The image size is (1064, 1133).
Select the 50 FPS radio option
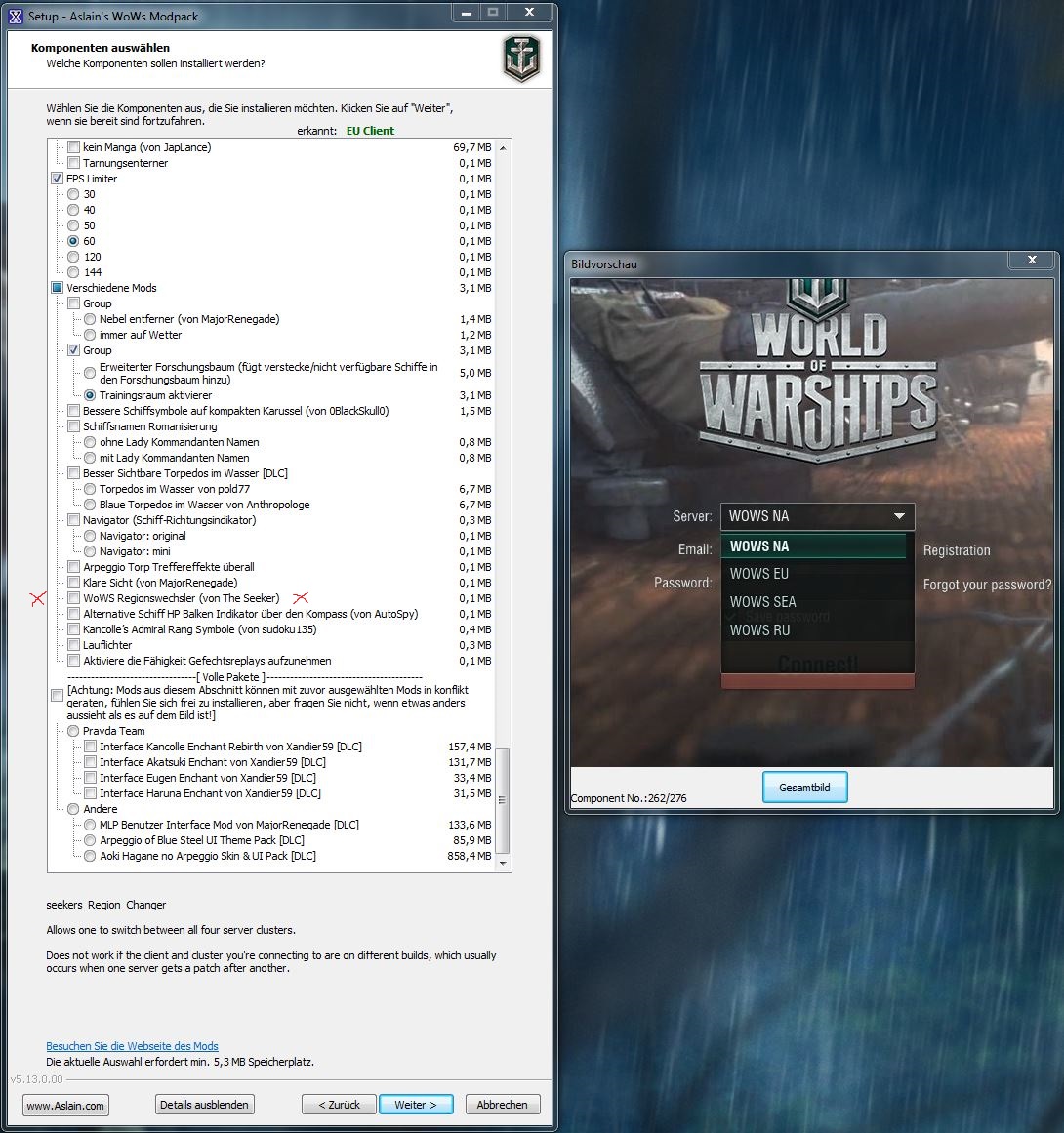[x=73, y=225]
